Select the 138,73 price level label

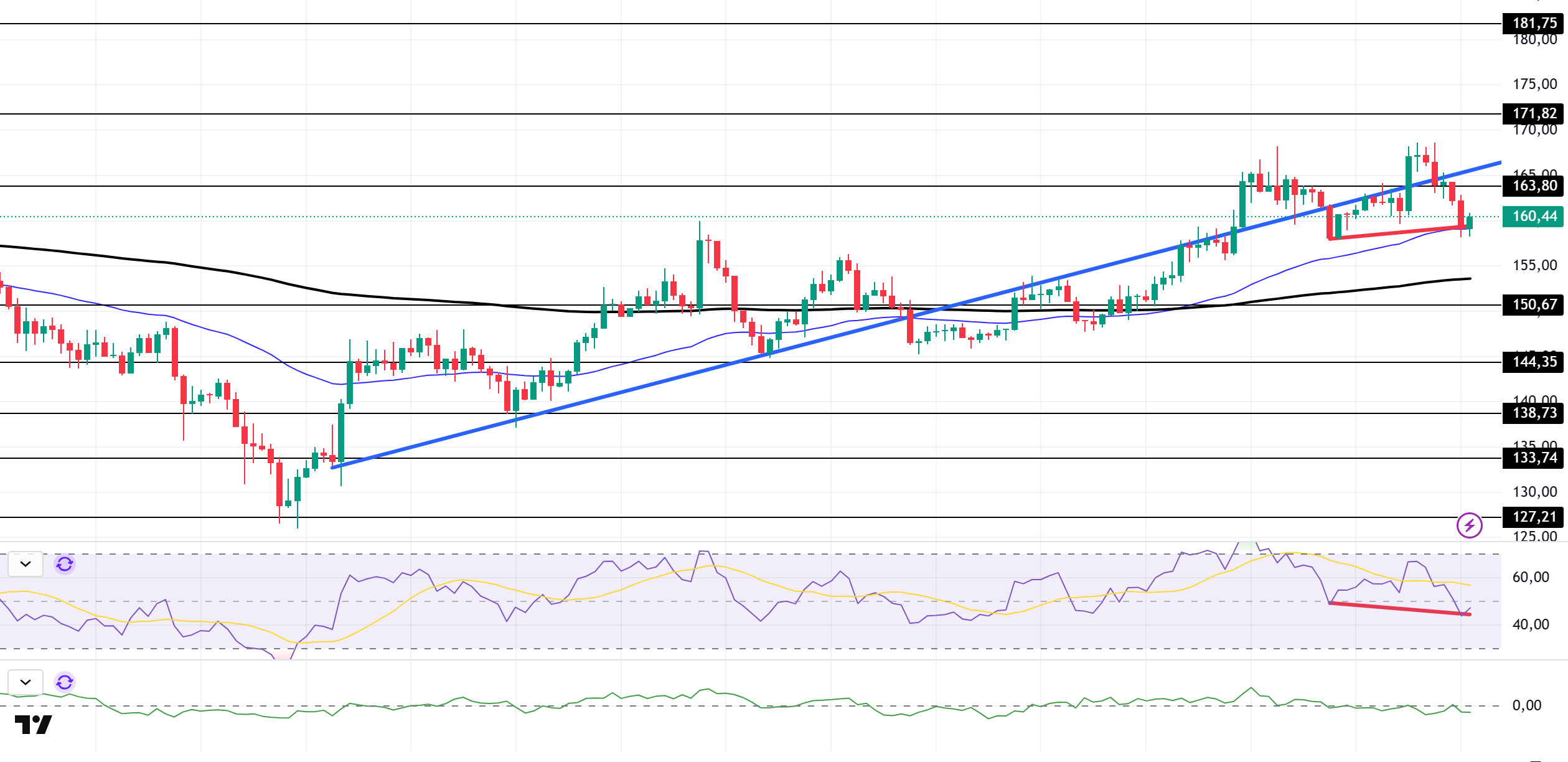(1533, 413)
